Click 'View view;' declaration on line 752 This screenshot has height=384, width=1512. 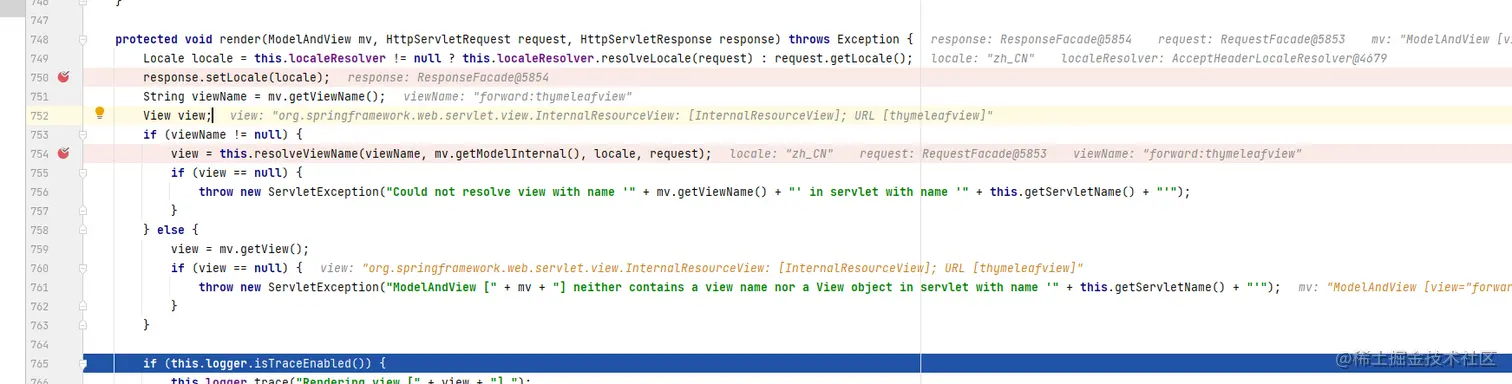click(x=178, y=115)
